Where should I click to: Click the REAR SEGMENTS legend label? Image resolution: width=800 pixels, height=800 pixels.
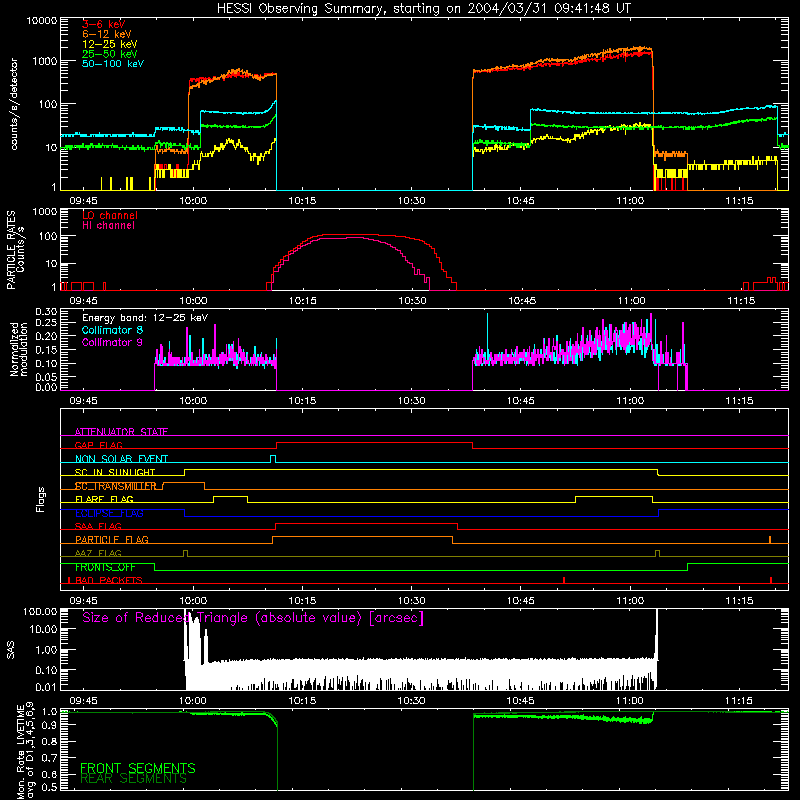tap(133, 779)
